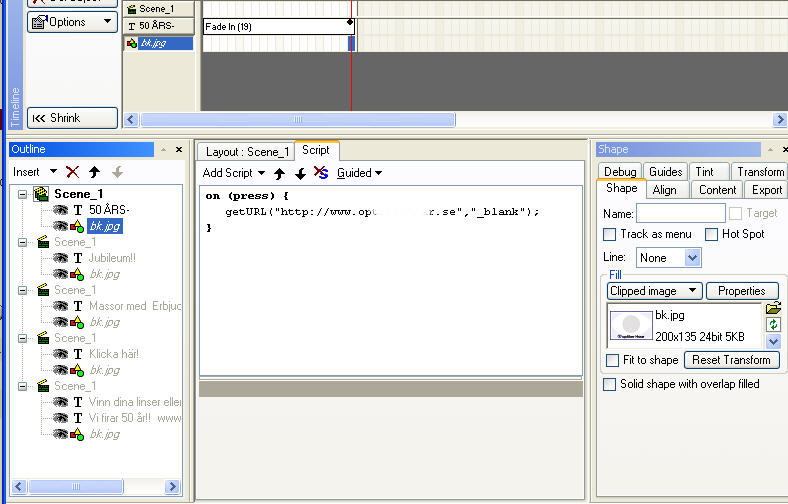Collapse the scene containing Jubileum!!
Screen dimensions: 788x504
pos(23,242)
